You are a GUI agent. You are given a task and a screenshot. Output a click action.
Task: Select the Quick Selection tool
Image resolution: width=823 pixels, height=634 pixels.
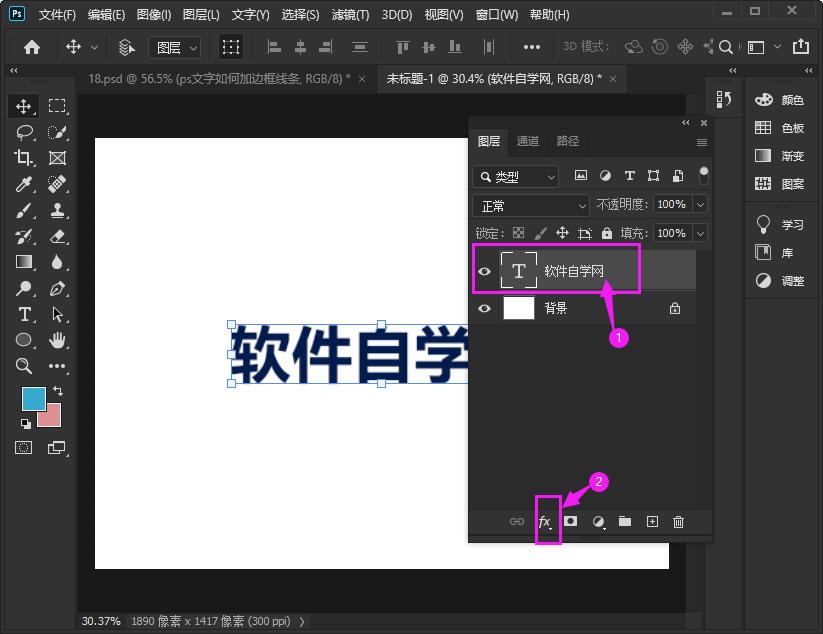tap(57, 132)
